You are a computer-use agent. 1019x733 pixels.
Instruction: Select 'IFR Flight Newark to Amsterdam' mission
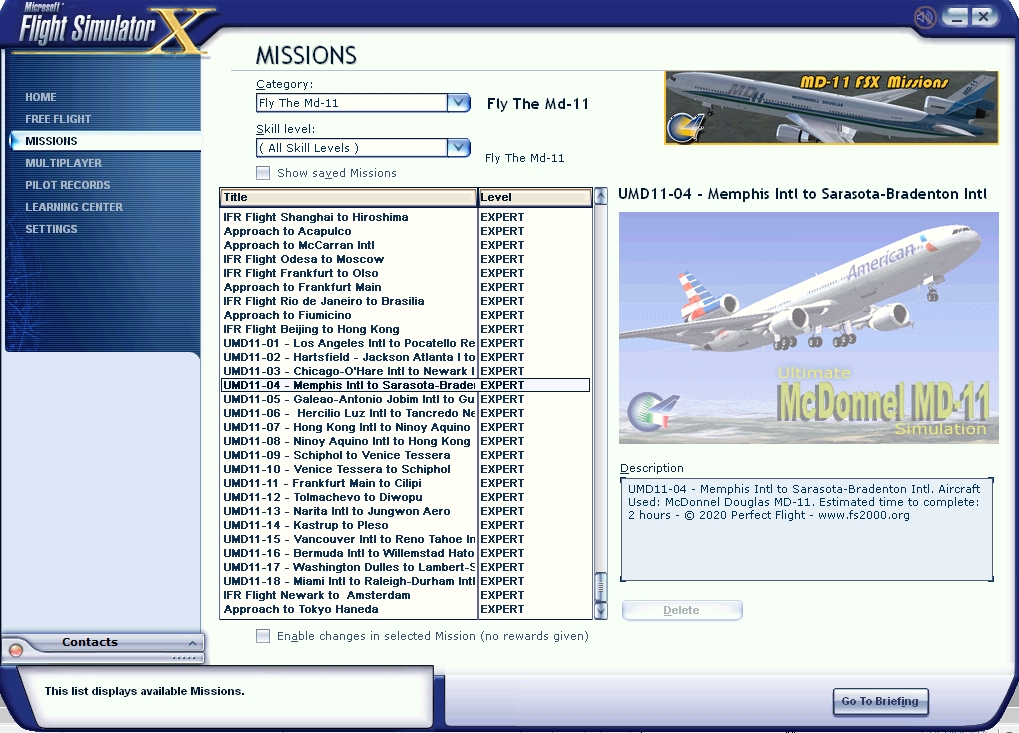tap(406, 595)
